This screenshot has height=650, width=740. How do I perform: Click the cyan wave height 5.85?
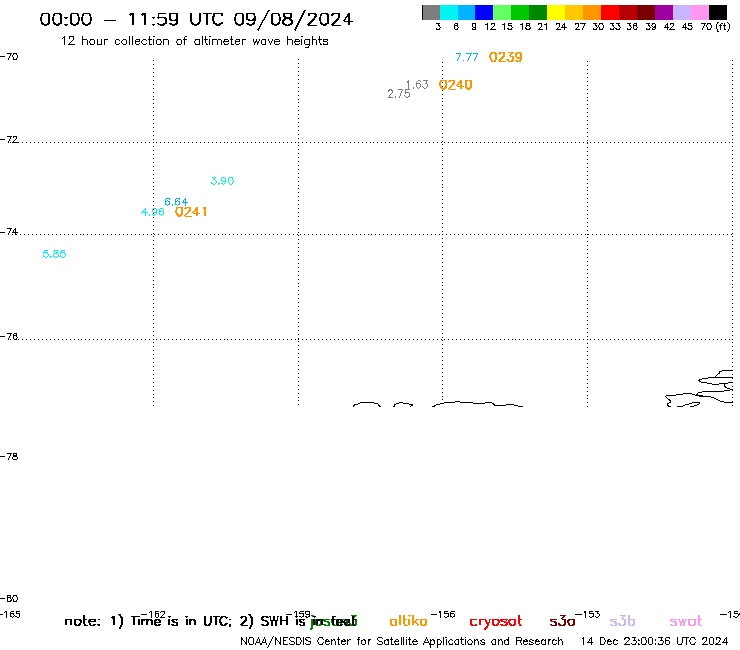tap(54, 254)
